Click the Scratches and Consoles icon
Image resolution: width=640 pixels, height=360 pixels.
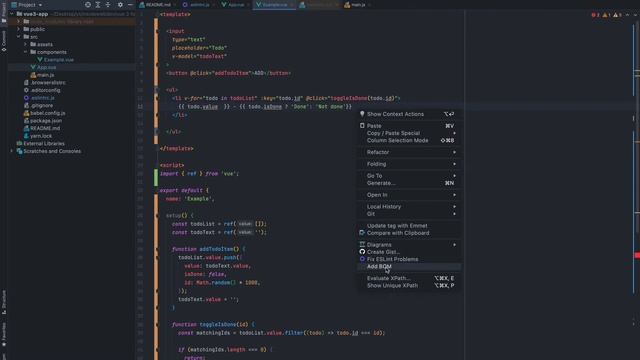click(x=19, y=151)
